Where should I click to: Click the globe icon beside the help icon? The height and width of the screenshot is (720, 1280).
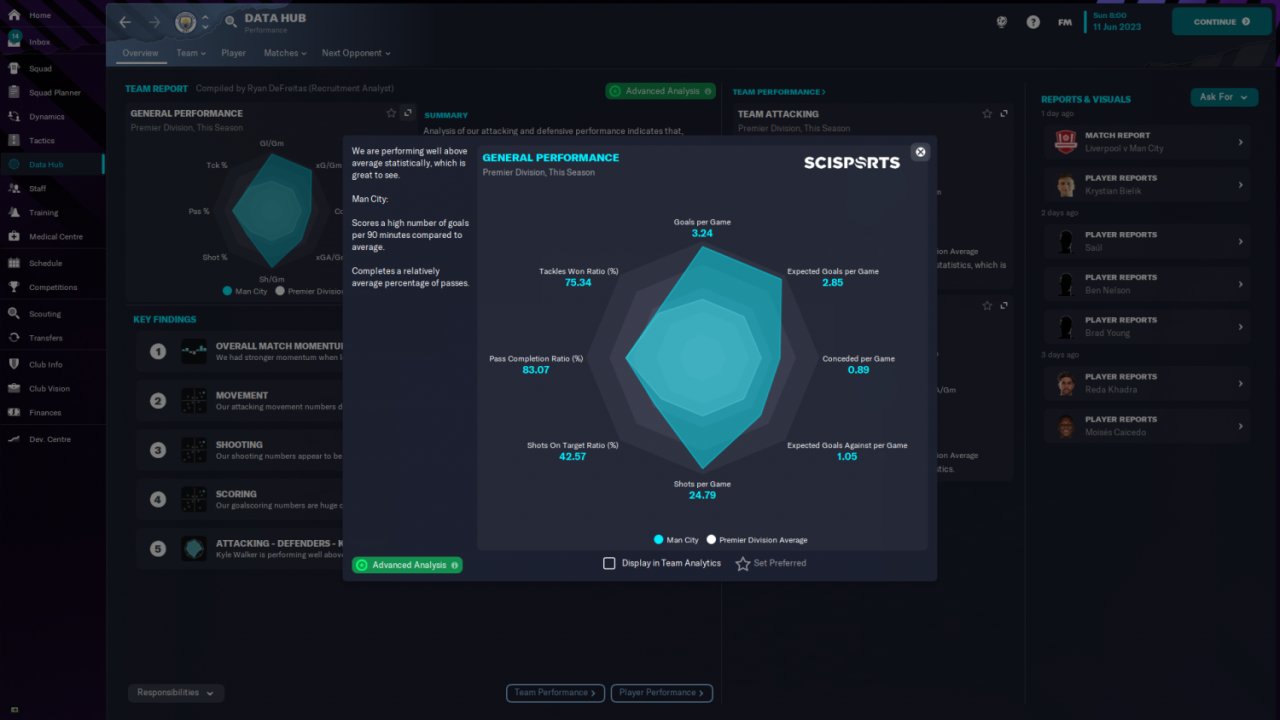point(1002,22)
